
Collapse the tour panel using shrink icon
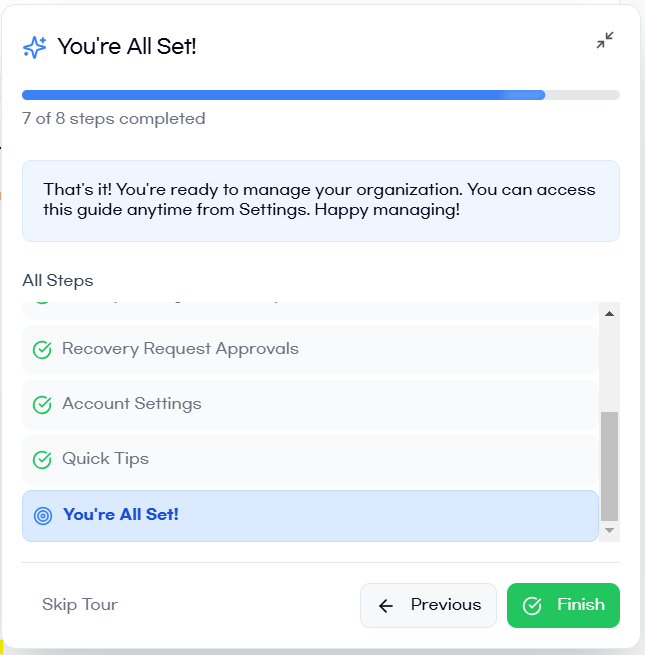click(x=605, y=41)
